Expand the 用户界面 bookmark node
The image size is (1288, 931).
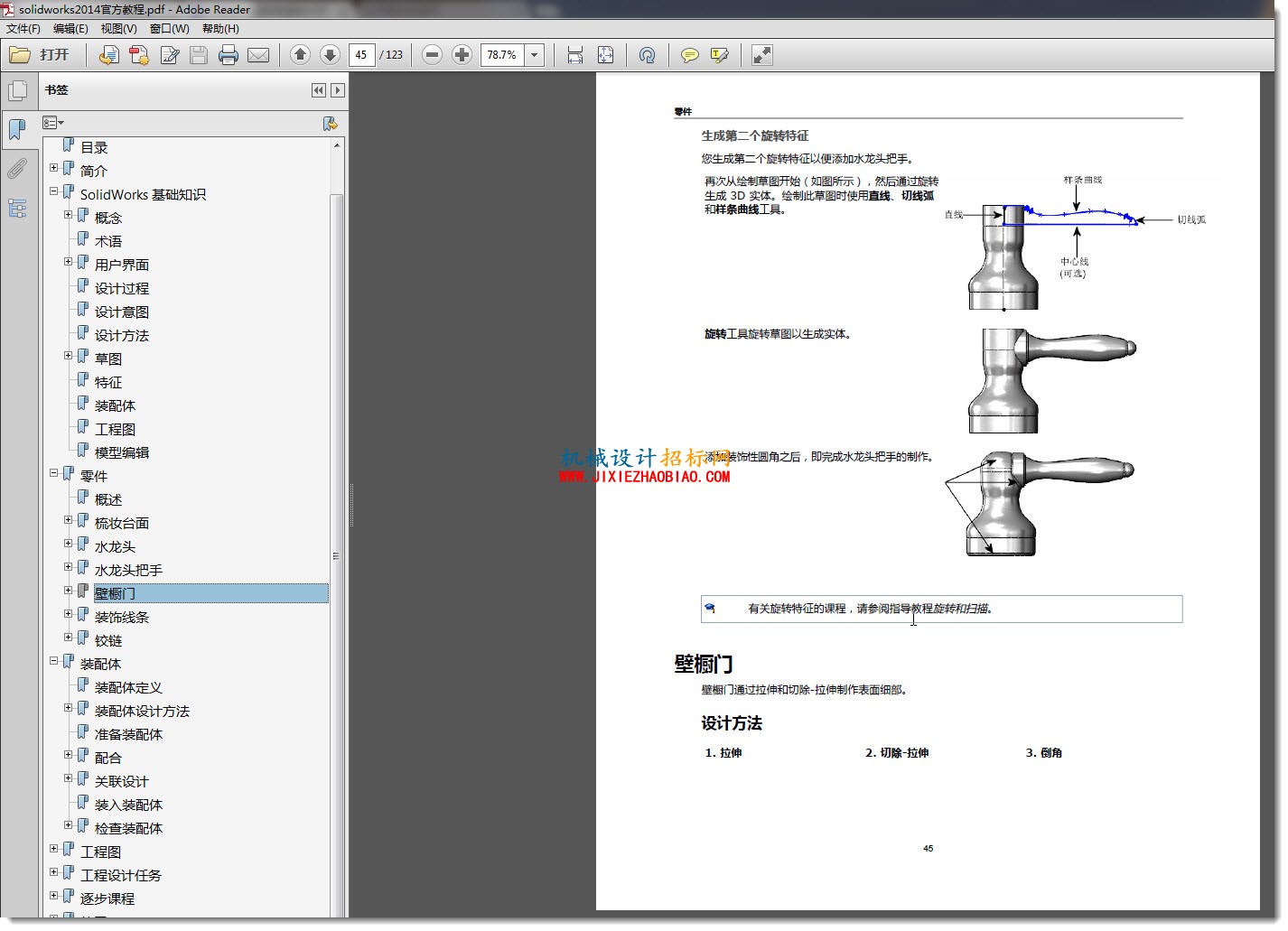pos(69,262)
